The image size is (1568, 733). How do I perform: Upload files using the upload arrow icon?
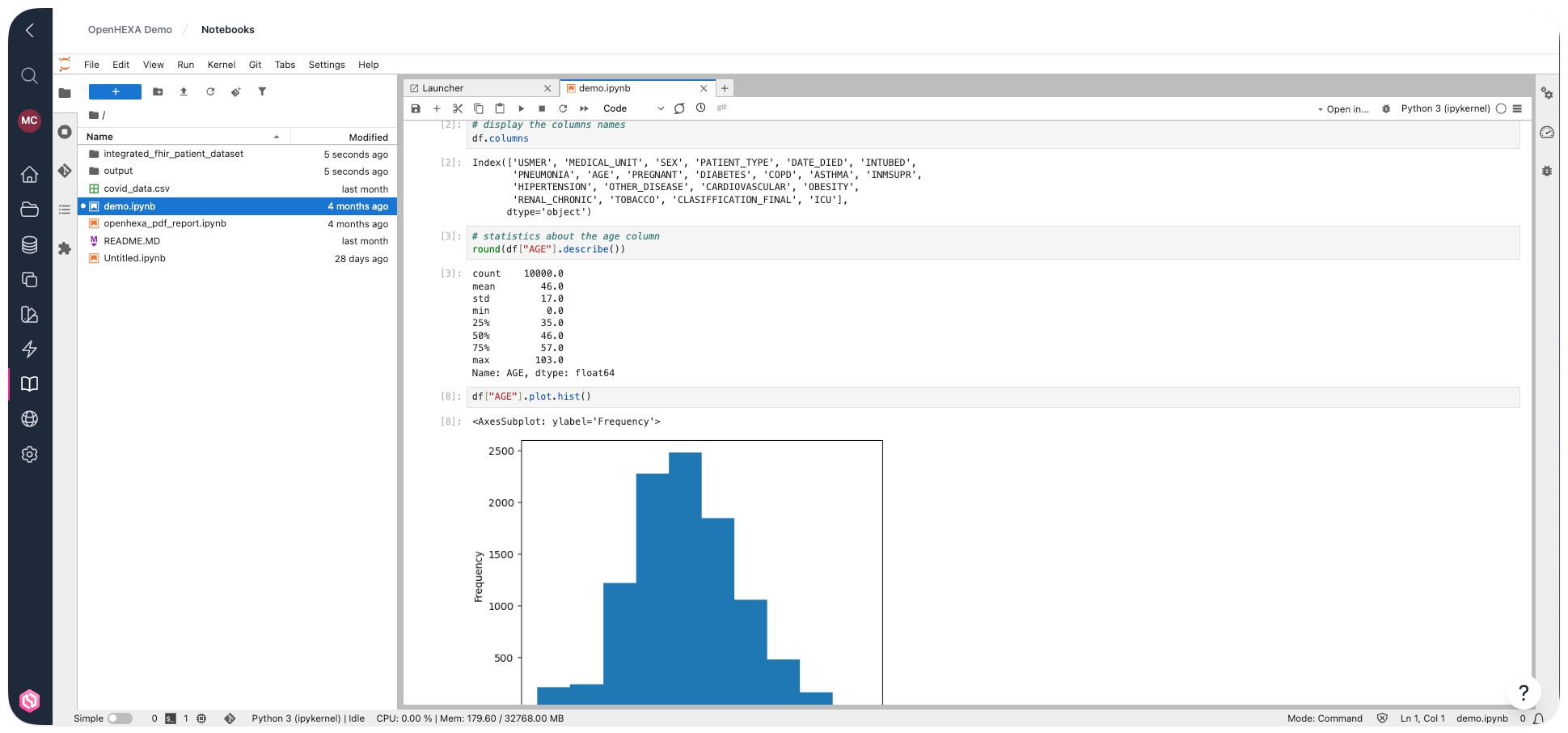coord(184,92)
